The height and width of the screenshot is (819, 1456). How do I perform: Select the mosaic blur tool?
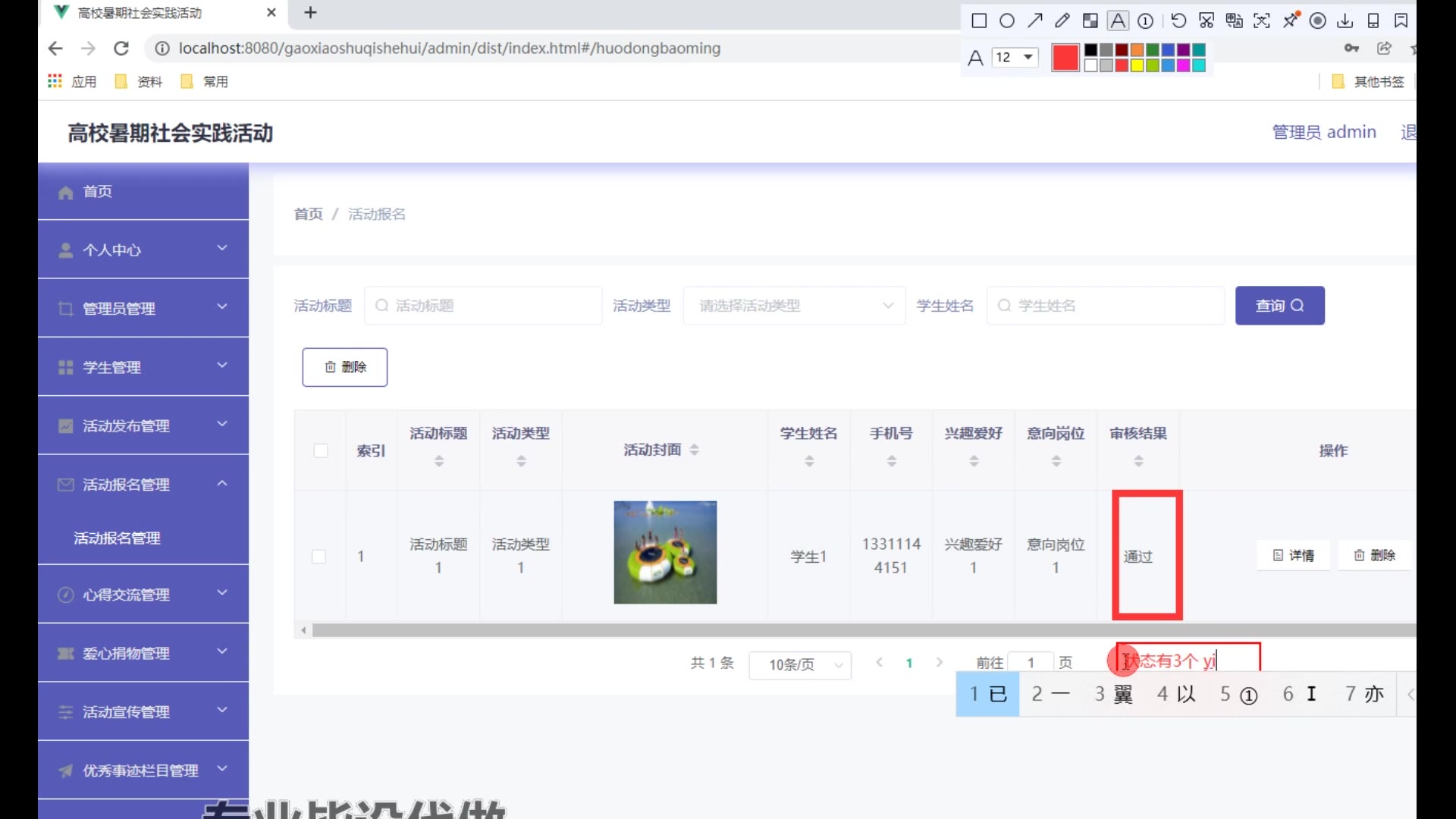pos(1090,21)
